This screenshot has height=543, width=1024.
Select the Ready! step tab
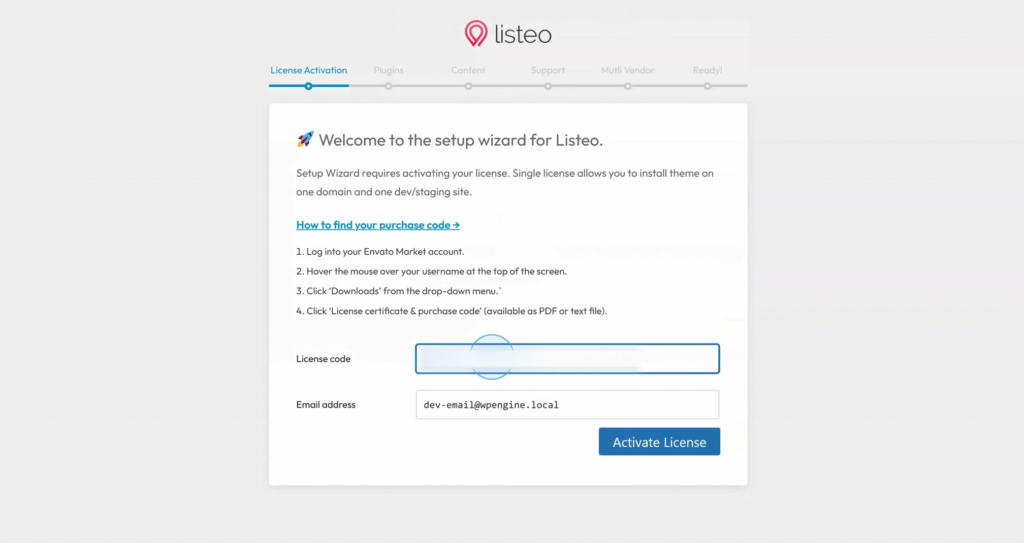point(707,70)
